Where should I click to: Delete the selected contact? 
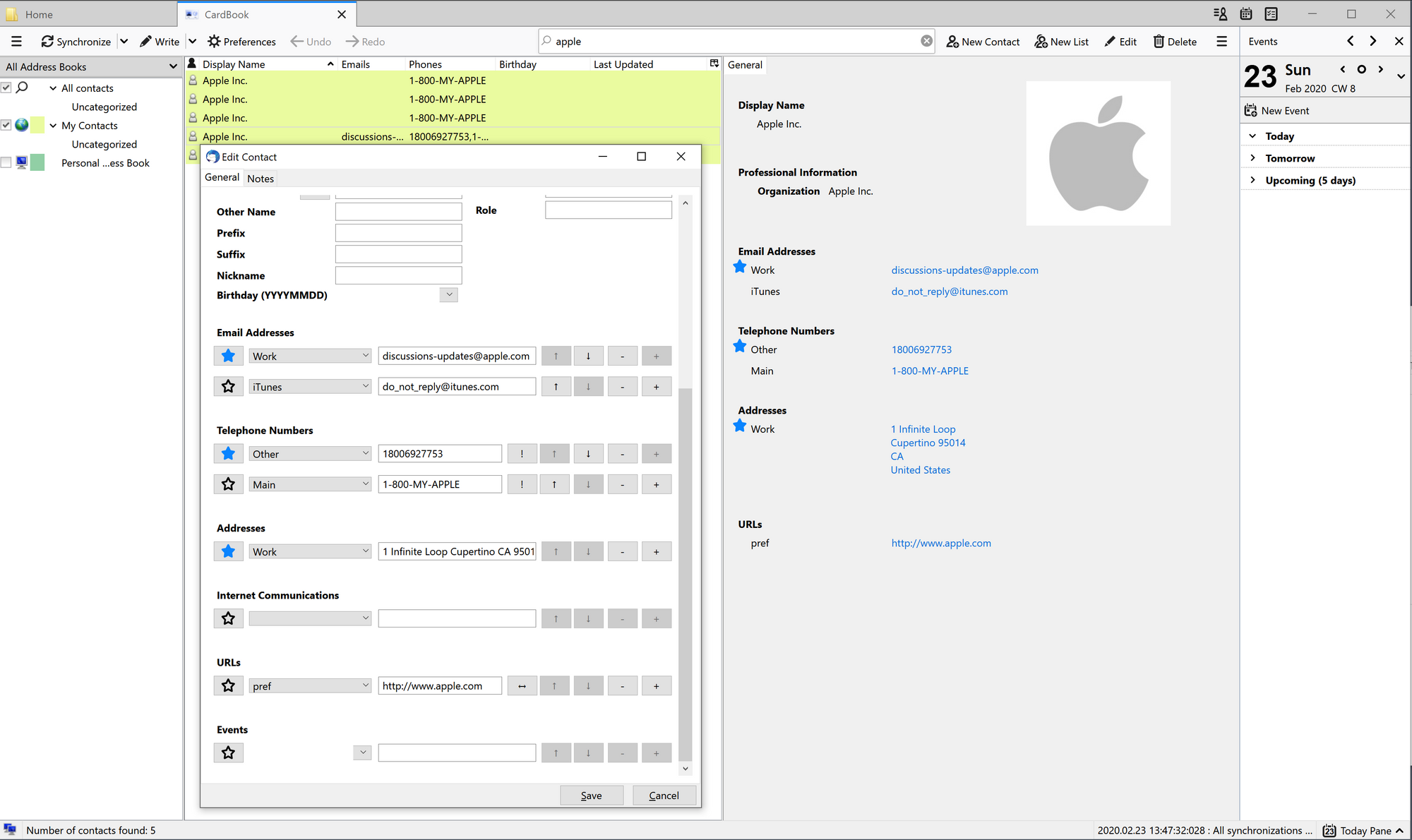click(x=1175, y=42)
